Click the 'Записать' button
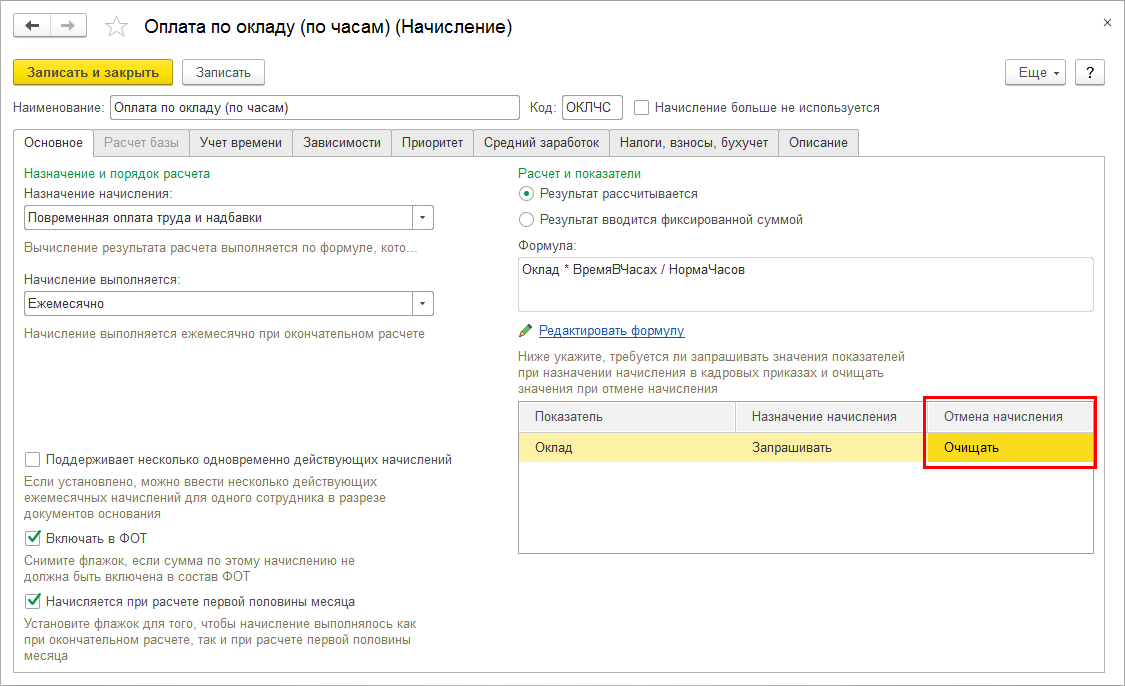This screenshot has width=1125, height=686. click(x=223, y=72)
